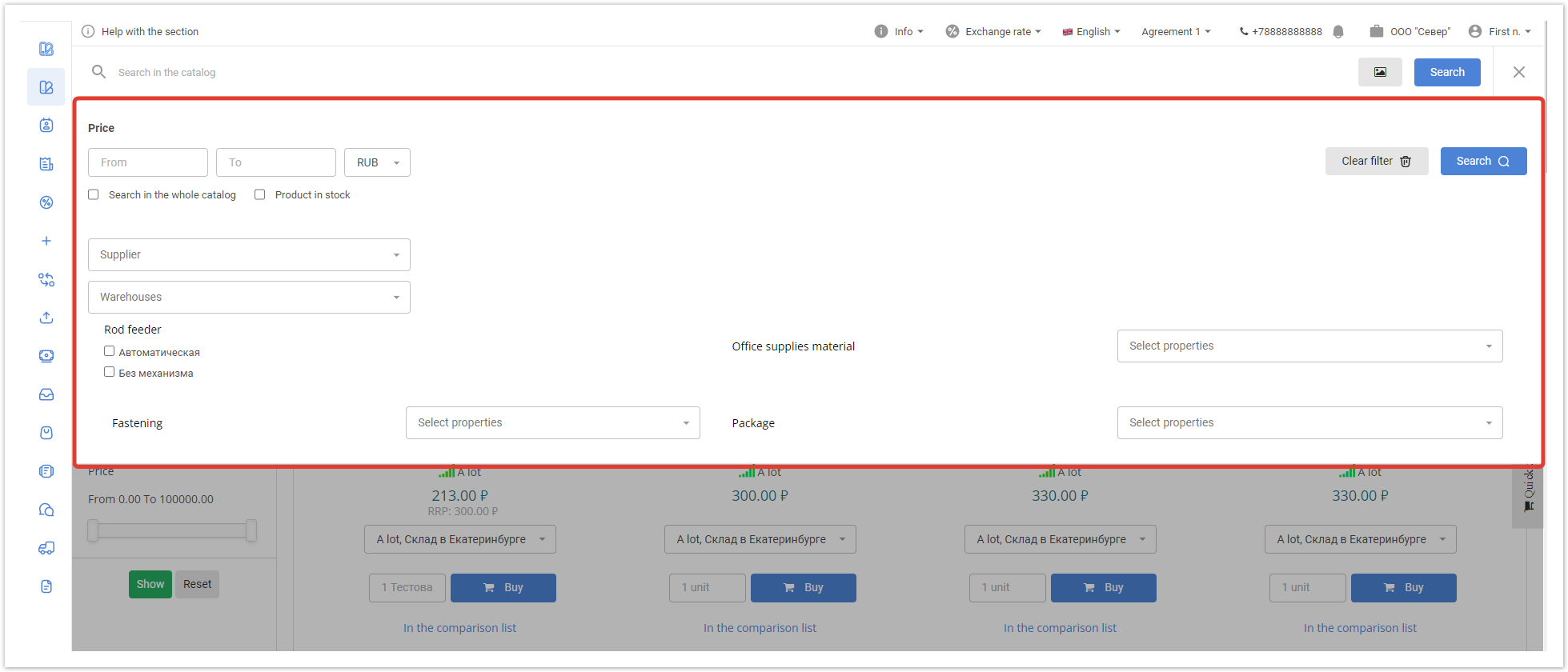Open the file page icon at the sidebar bottom
The width and height of the screenshot is (1568, 672).
pyautogui.click(x=46, y=586)
